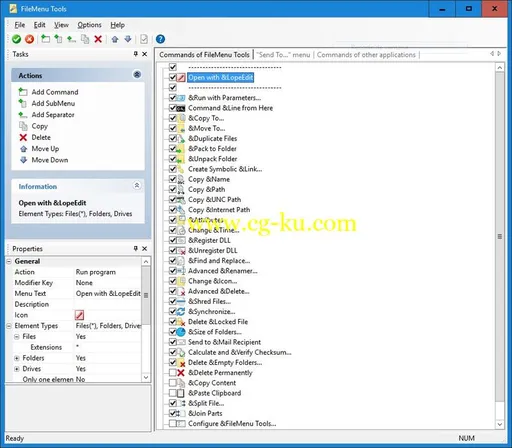Click the LopeEdit icon in the Icon property
The image size is (512, 448).
click(x=79, y=315)
